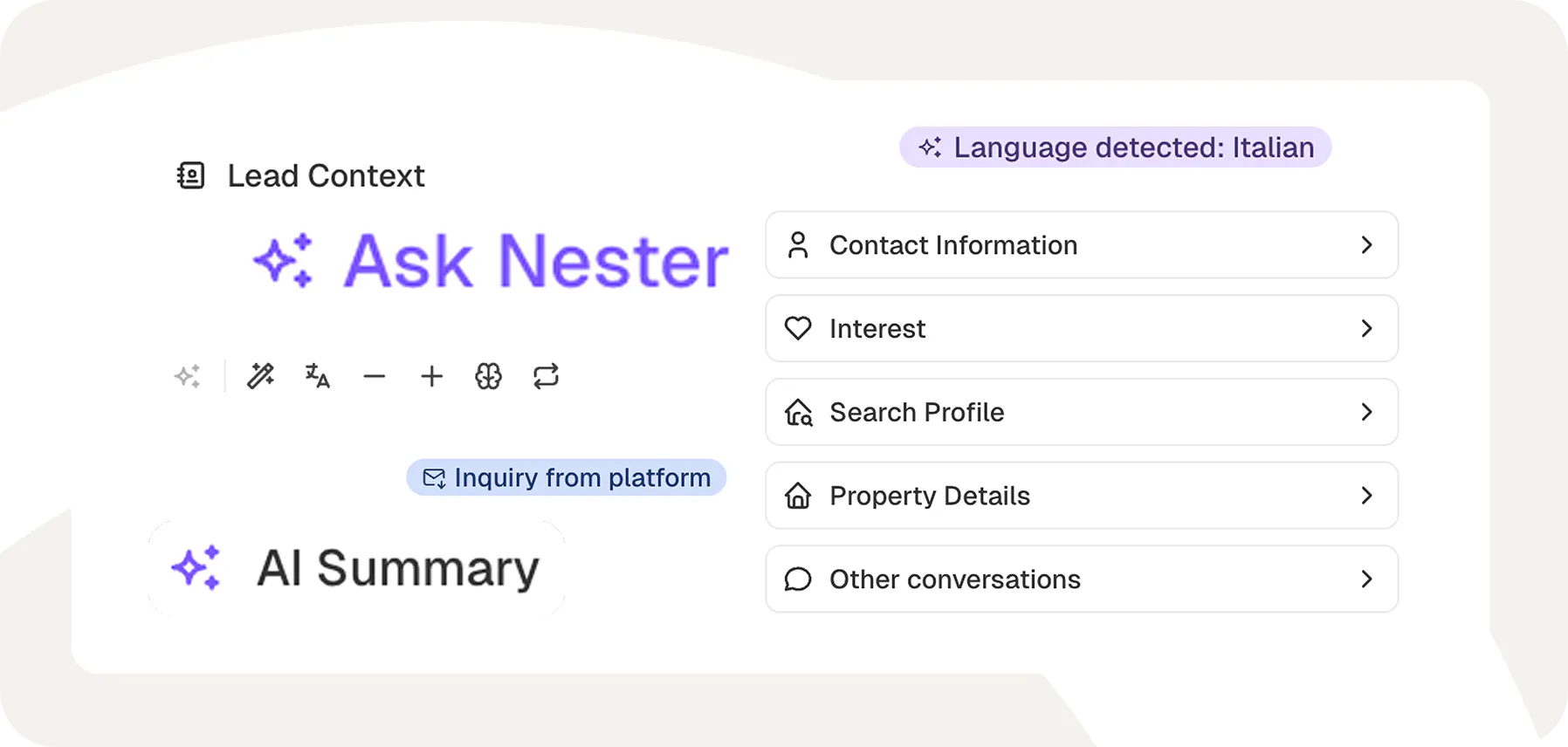The width and height of the screenshot is (1568, 747).
Task: Click the purple sparkle beside Ask Nester
Action: 283,260
